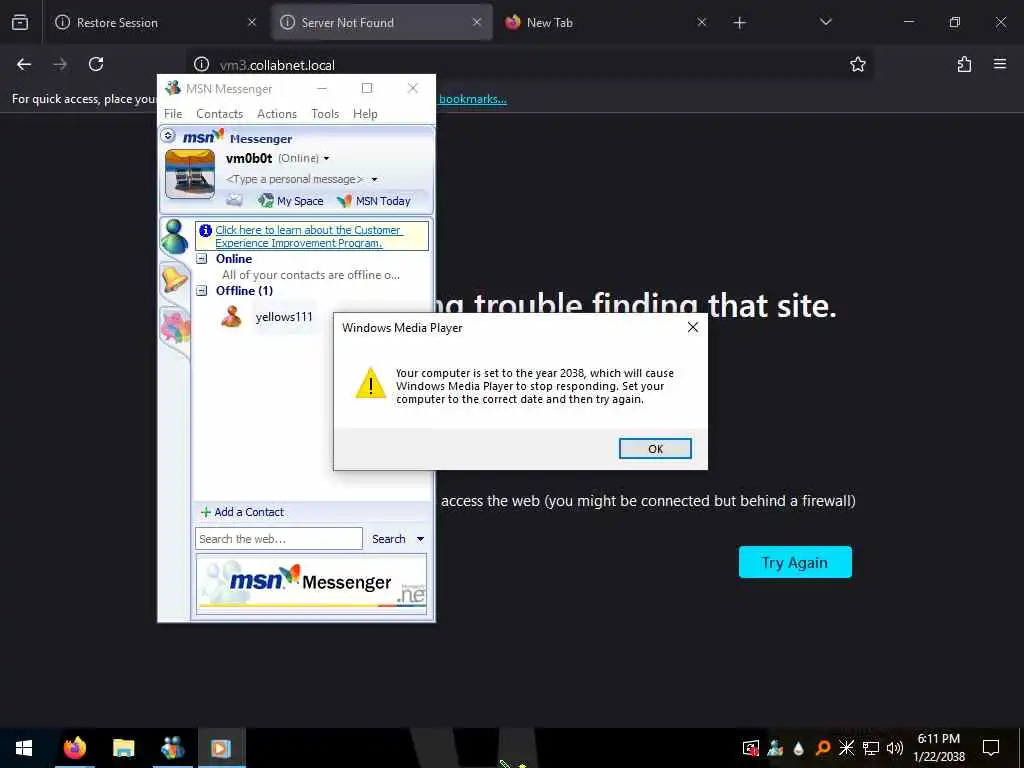Select the alerts bell tab in Messenger
Viewport: 1024px width, 768px height.
174,280
